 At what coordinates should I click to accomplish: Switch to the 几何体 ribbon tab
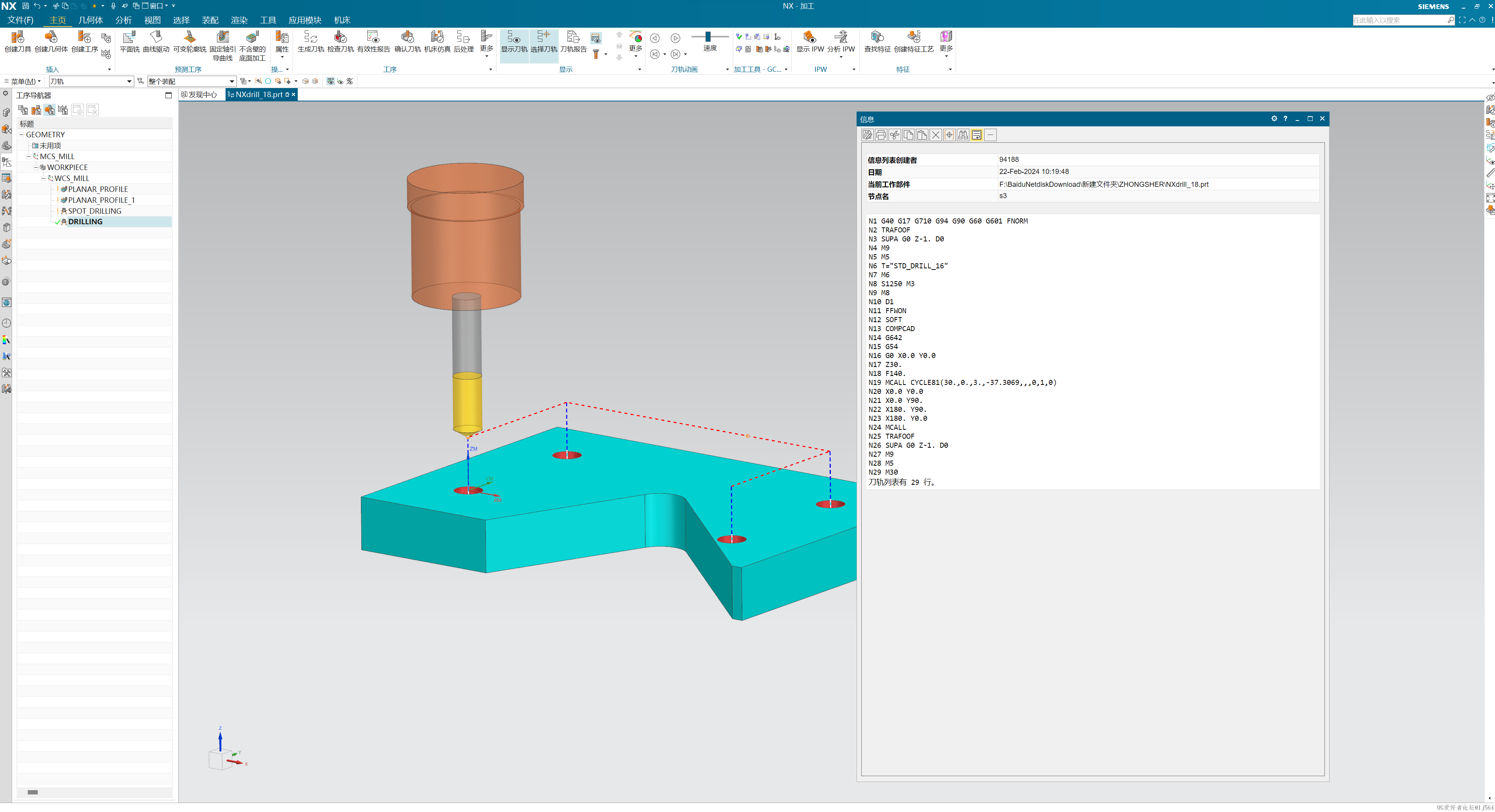(x=91, y=20)
